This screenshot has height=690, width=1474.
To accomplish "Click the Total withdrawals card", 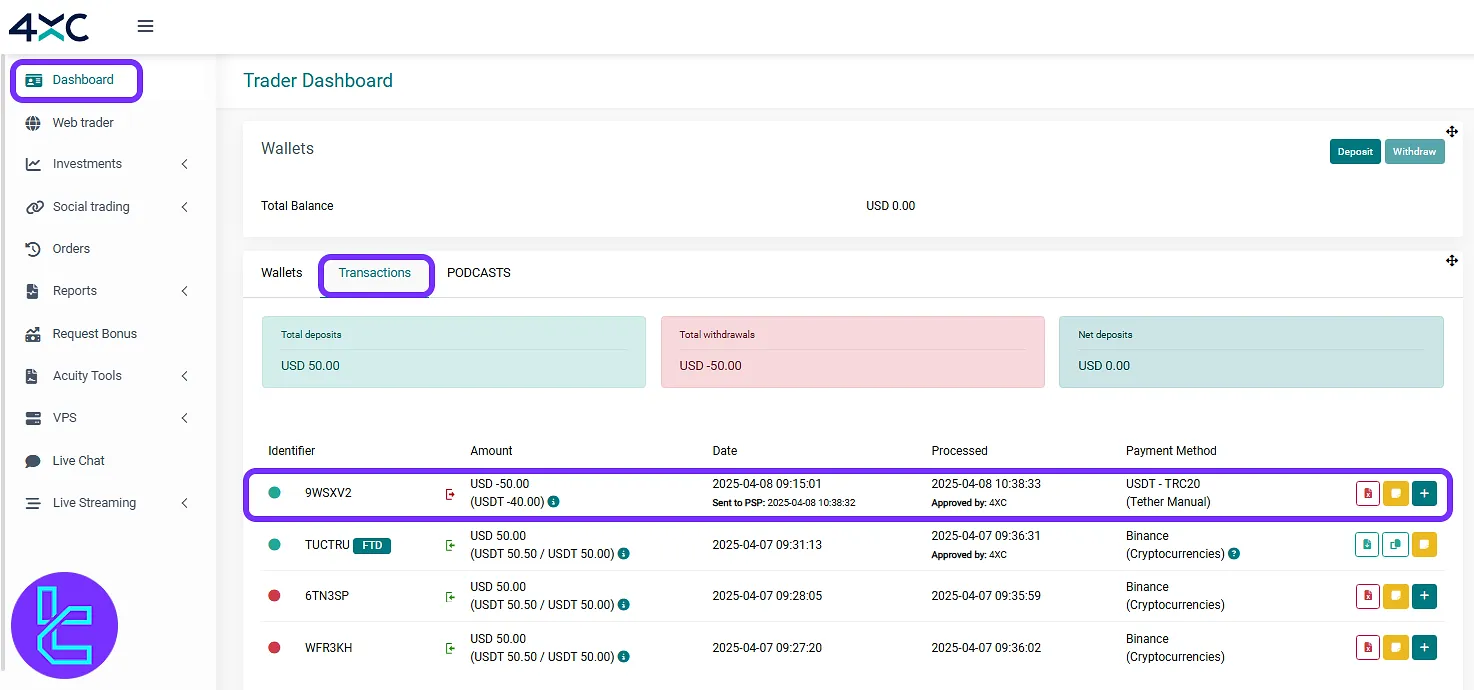I will point(853,352).
